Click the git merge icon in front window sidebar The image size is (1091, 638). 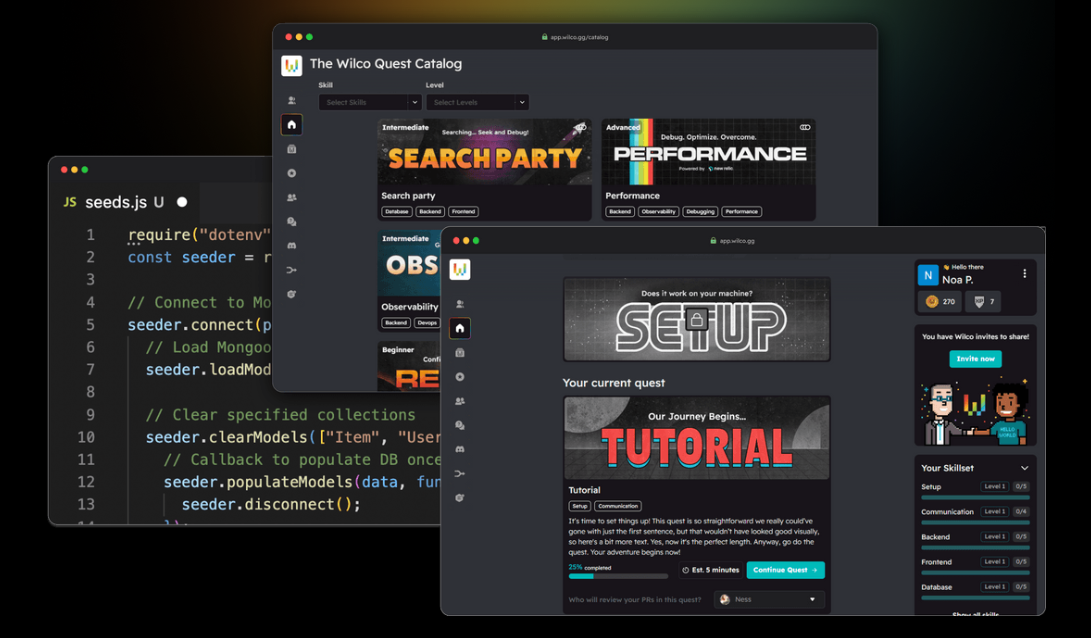click(460, 474)
